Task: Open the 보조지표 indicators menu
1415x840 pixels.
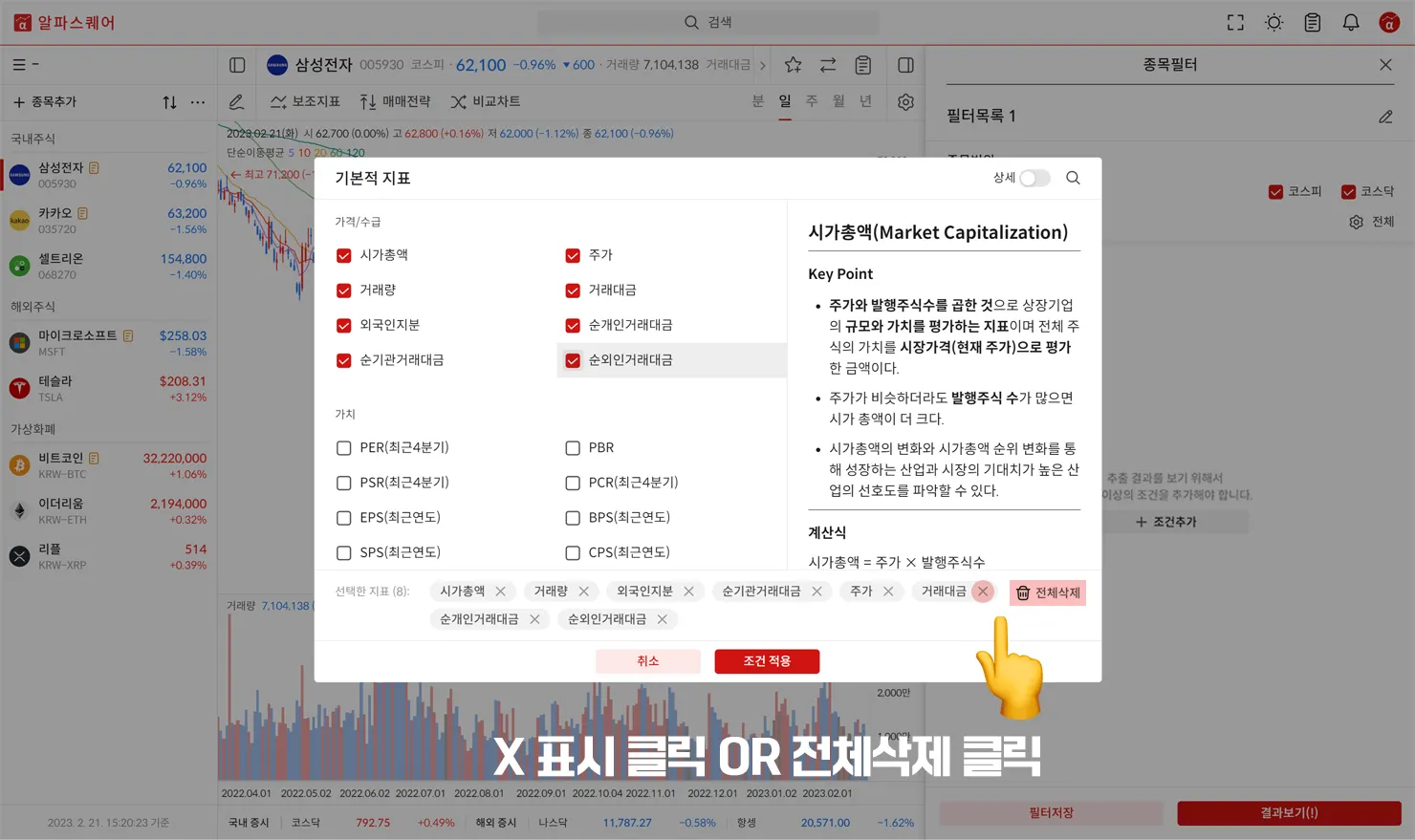Action: [x=305, y=101]
